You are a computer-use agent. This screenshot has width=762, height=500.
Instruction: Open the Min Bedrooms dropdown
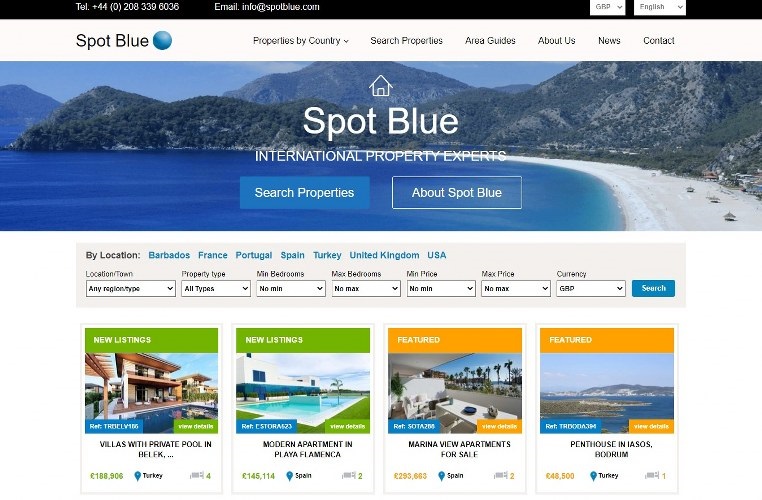[x=291, y=289]
